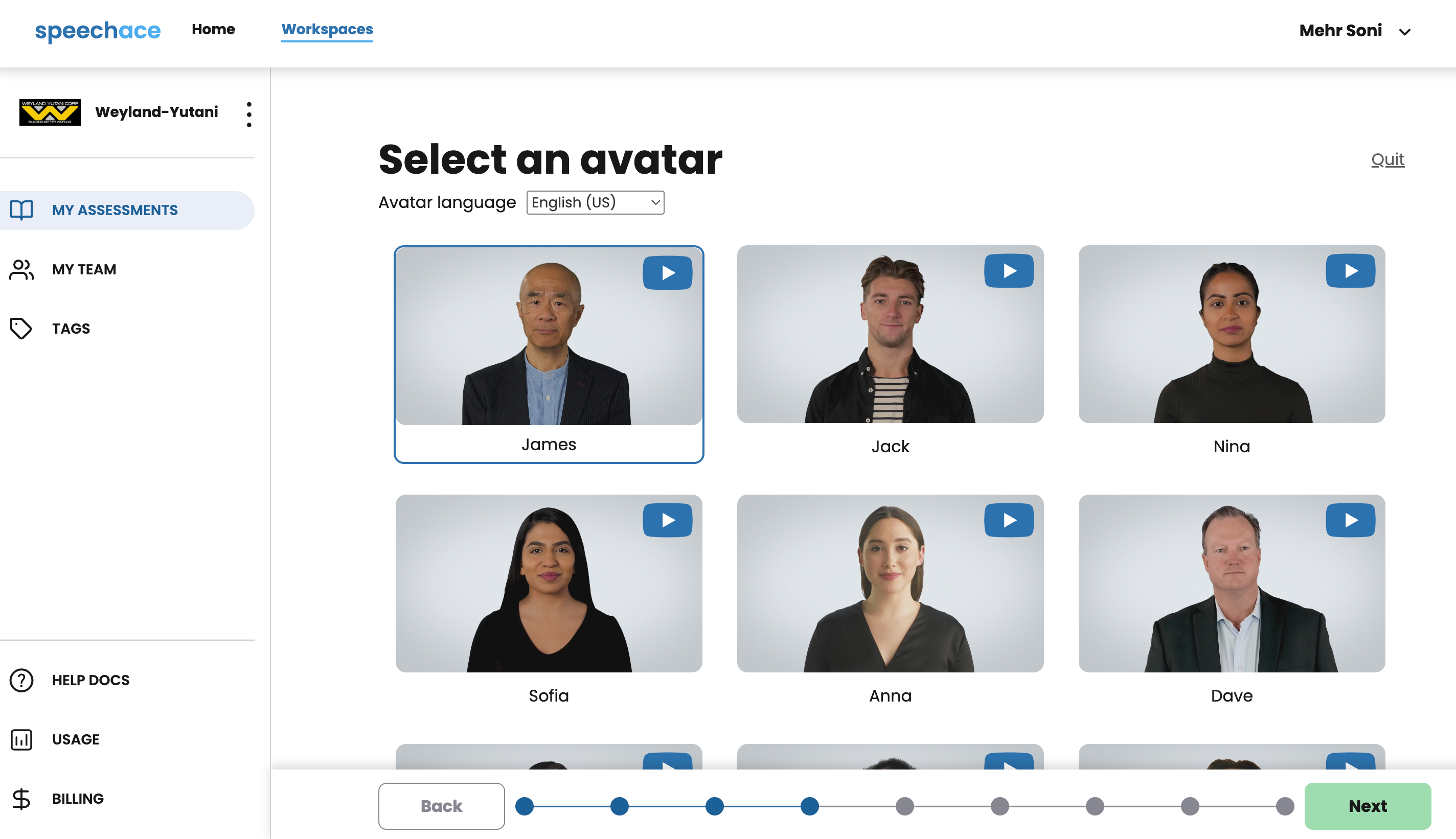1456x839 pixels.
Task: Play Nina avatar preview video
Action: [x=1350, y=271]
